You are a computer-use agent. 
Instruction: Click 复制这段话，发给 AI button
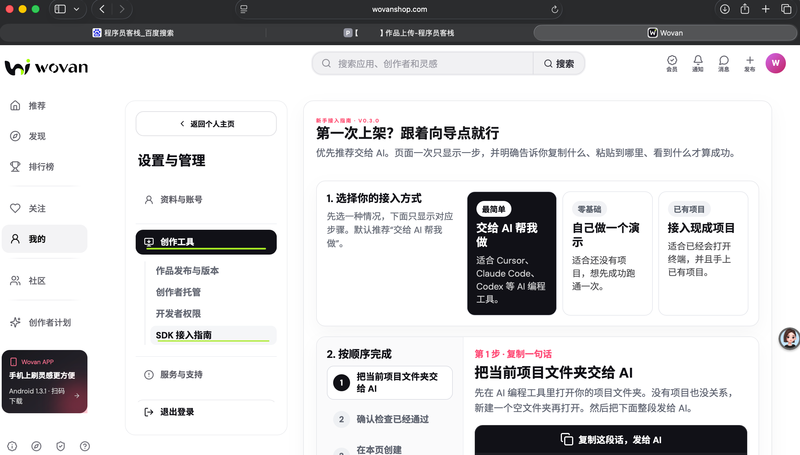tap(611, 440)
